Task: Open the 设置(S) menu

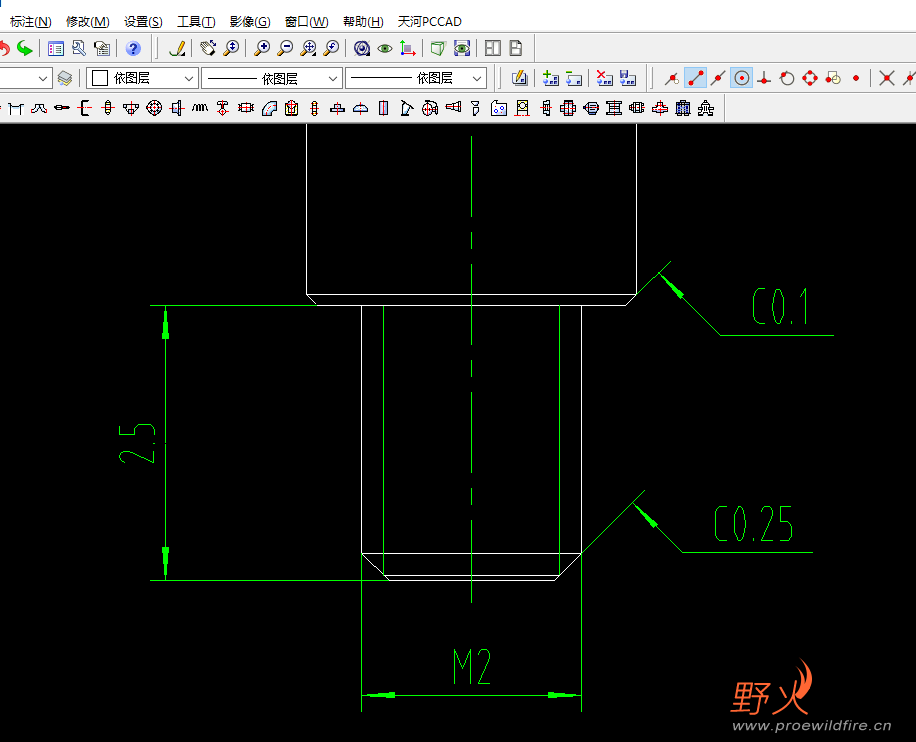Action: 143,22
